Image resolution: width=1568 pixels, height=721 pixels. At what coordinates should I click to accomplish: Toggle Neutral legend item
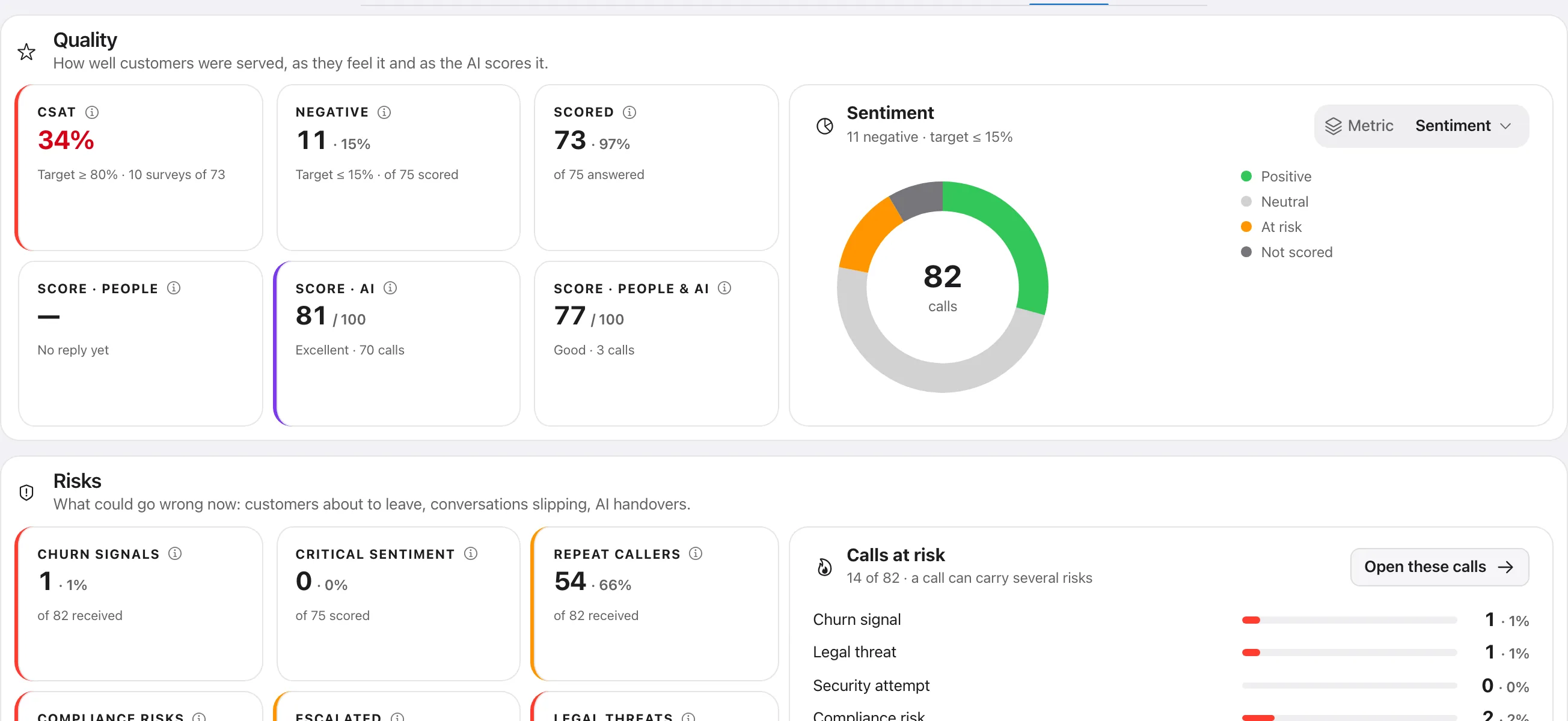click(1274, 201)
